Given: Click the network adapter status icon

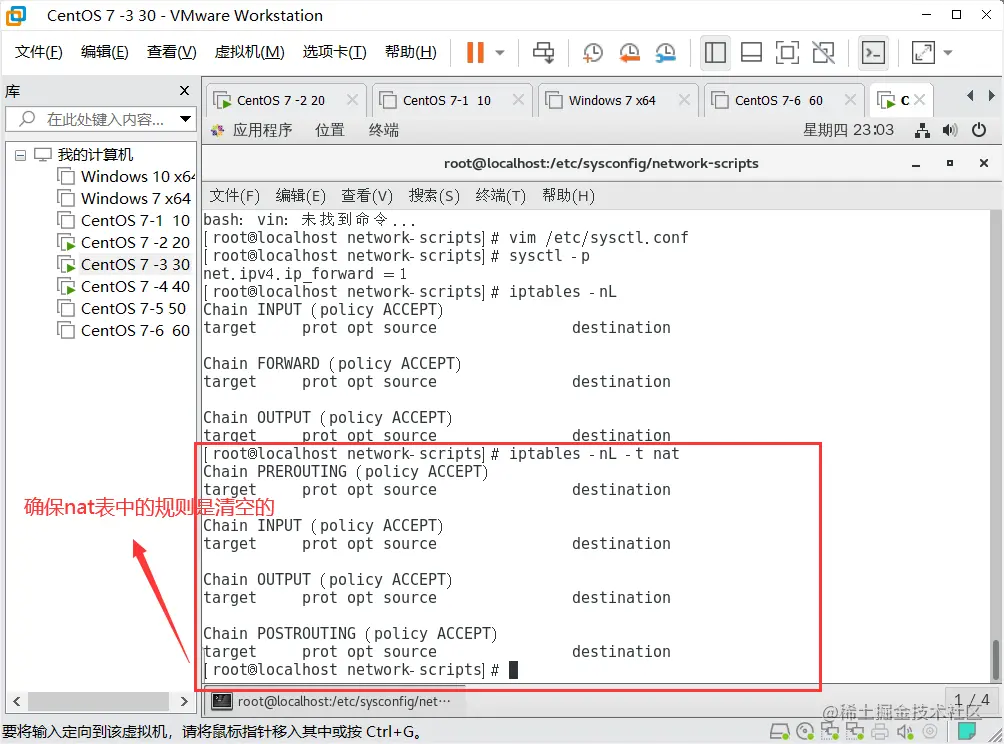Looking at the screenshot, I should coord(831,731).
